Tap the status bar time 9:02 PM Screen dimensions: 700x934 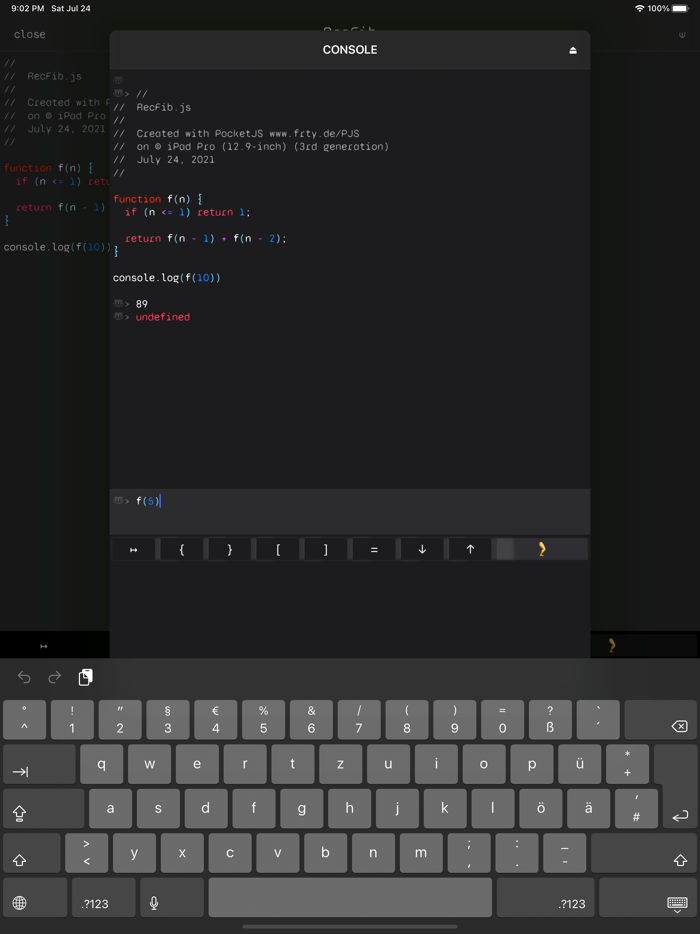click(x=27, y=8)
